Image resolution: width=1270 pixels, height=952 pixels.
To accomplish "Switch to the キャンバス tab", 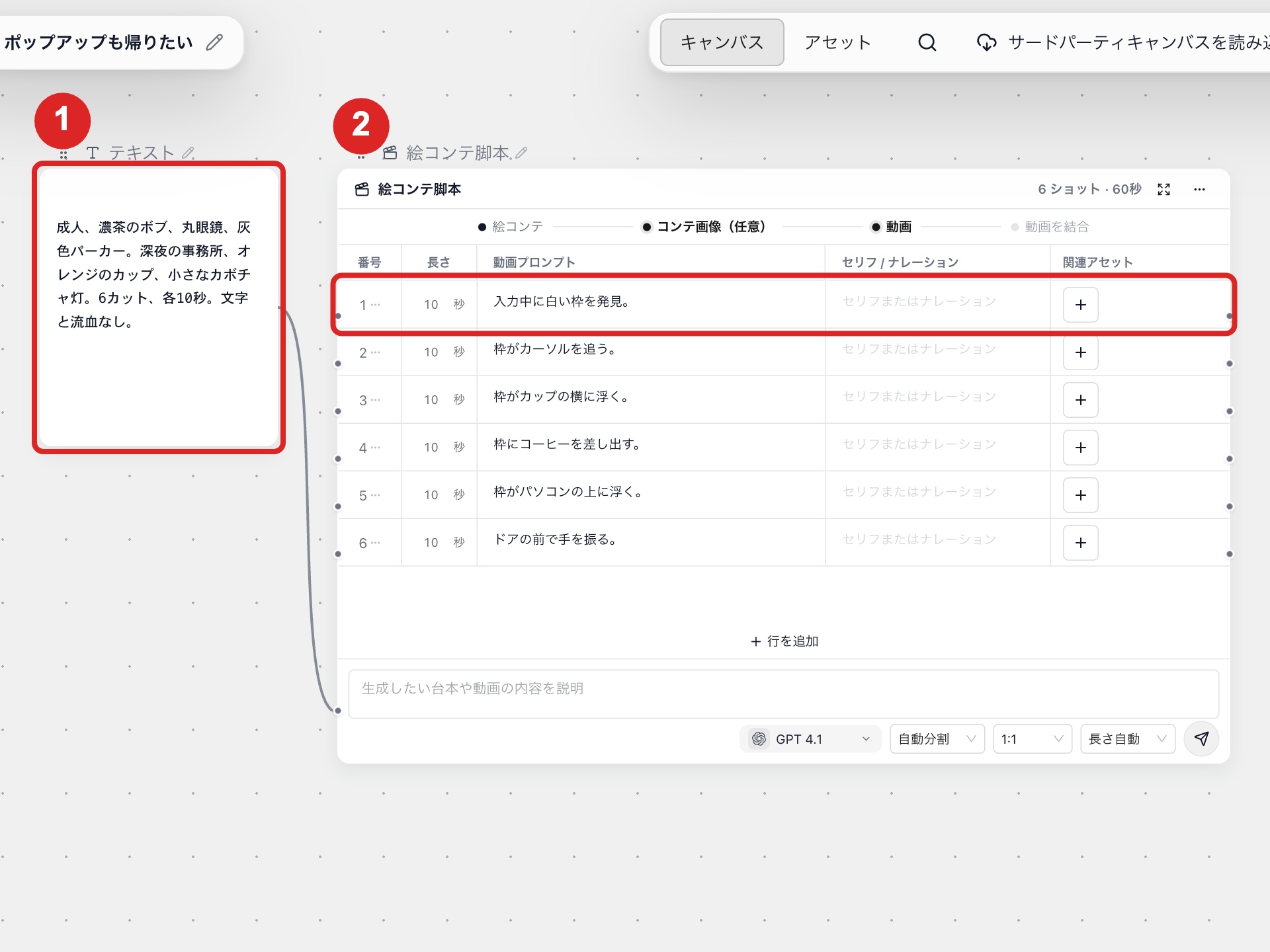I will 722,42.
